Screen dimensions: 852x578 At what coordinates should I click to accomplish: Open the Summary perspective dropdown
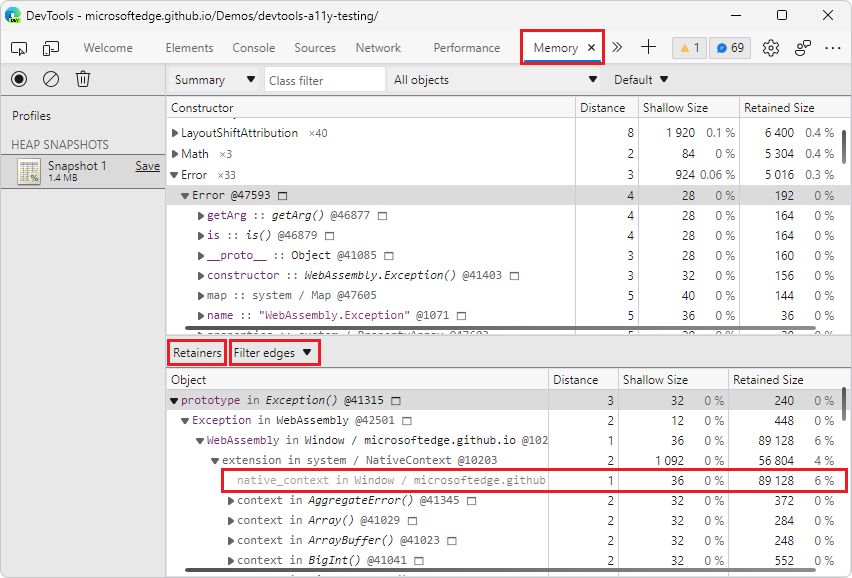click(215, 80)
